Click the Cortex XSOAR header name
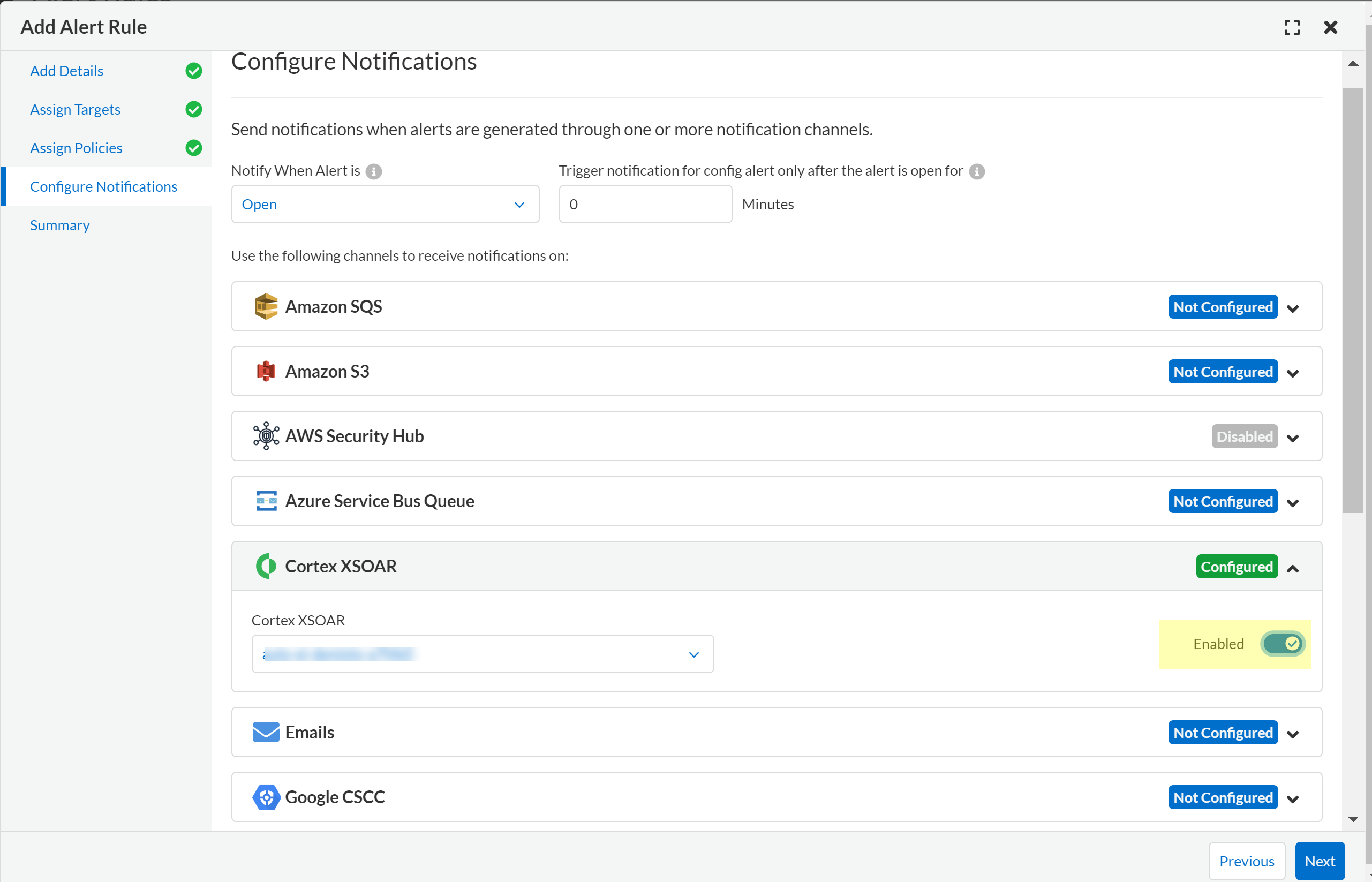1372x882 pixels. click(341, 567)
